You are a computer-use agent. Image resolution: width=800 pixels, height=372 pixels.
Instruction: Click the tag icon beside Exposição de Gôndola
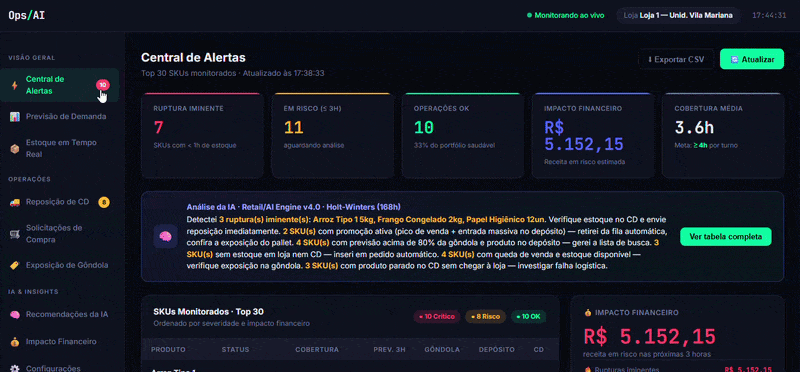point(15,265)
